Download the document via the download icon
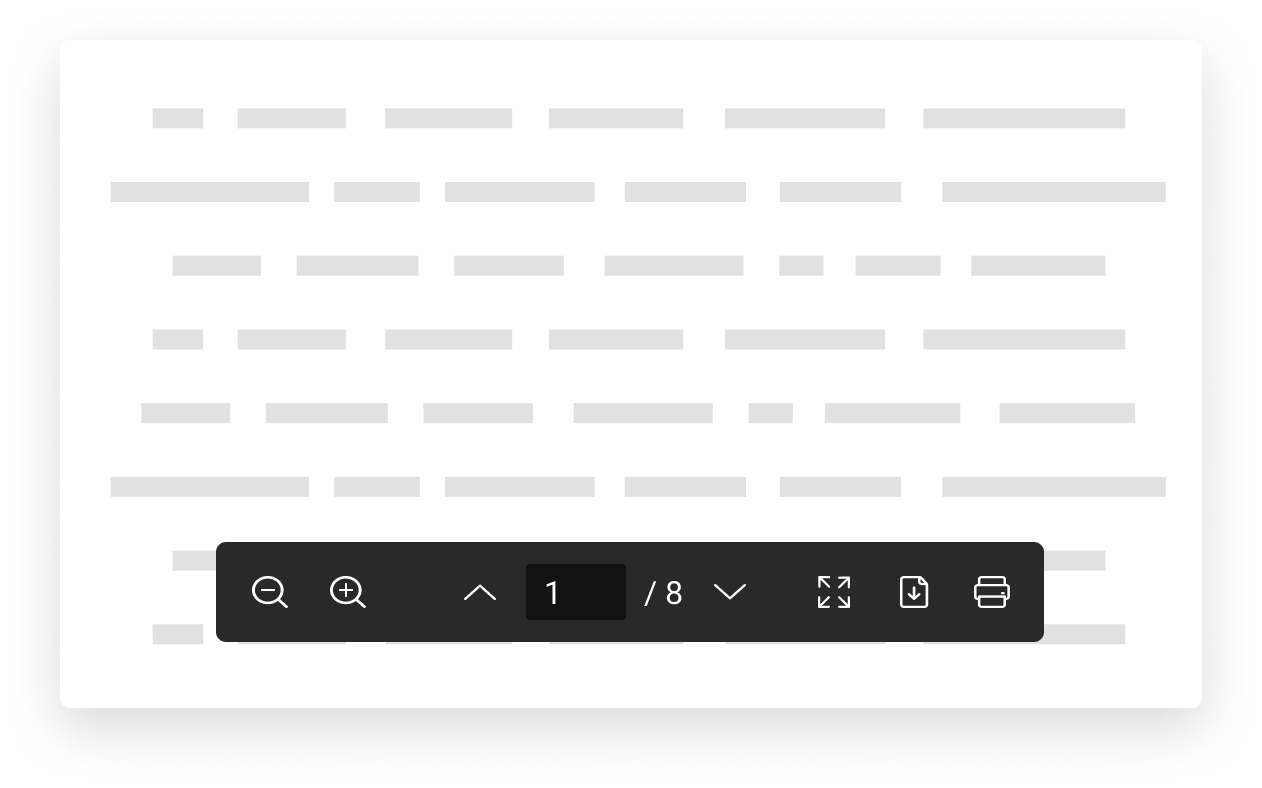 click(914, 592)
